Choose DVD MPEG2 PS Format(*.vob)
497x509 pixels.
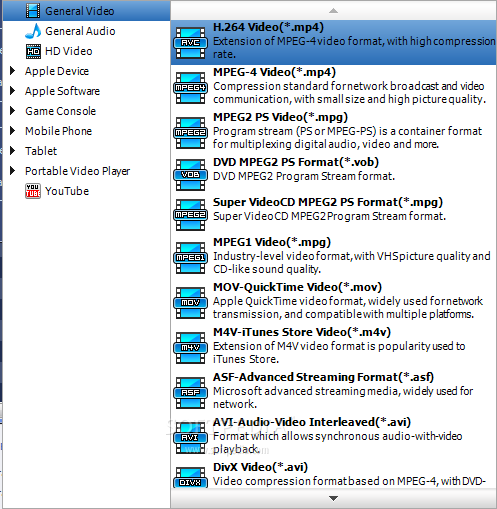pos(333,175)
